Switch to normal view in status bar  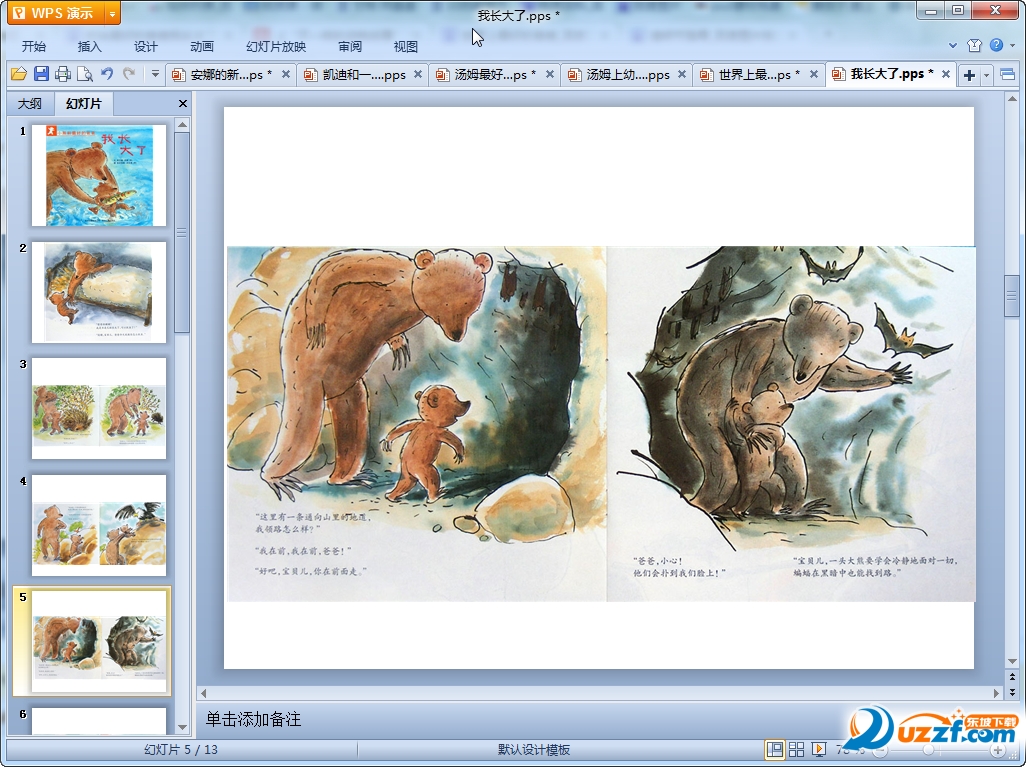coord(774,749)
